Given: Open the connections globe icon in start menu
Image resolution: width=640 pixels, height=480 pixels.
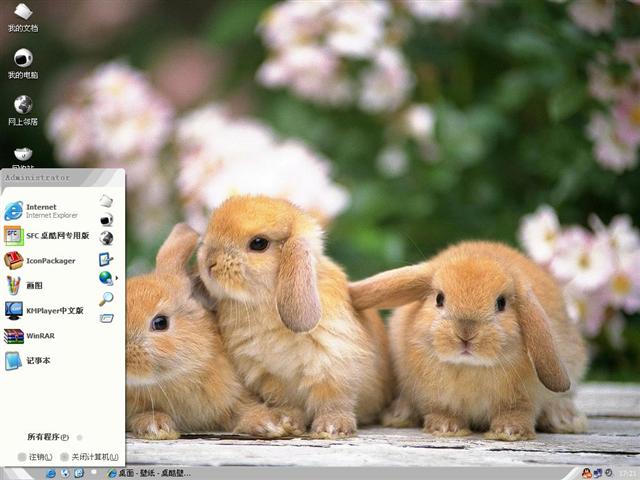Looking at the screenshot, I should click(106, 278).
